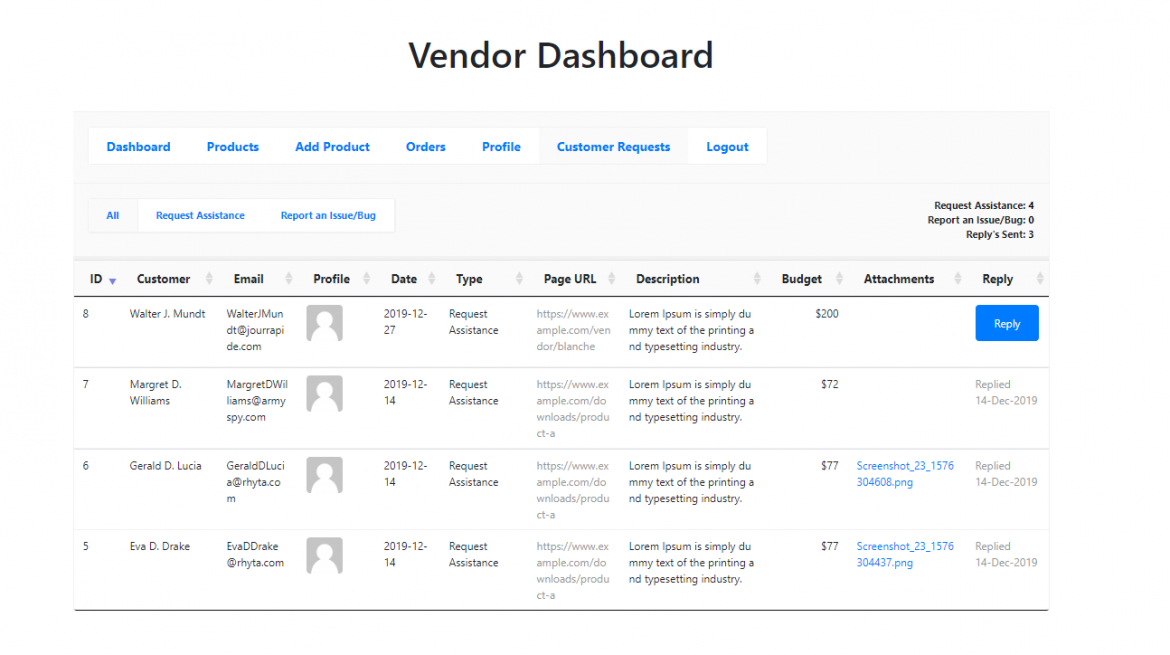Click Margret D. Williams' profile picture

coord(324,393)
